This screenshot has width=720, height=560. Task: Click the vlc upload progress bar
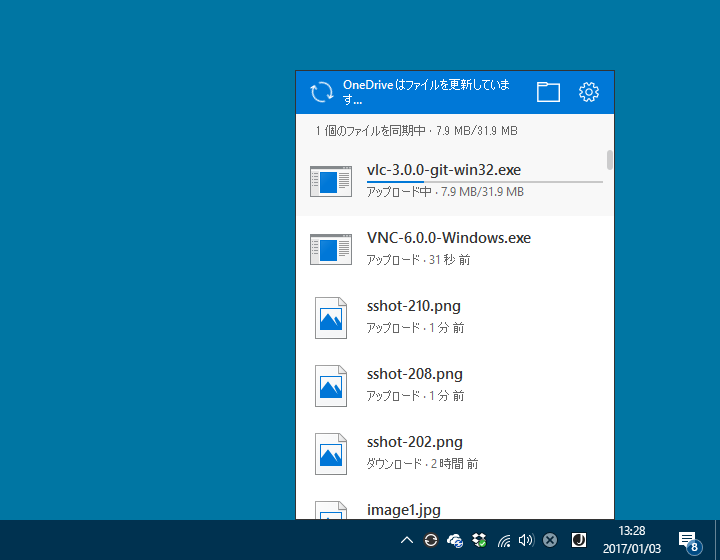point(484,182)
